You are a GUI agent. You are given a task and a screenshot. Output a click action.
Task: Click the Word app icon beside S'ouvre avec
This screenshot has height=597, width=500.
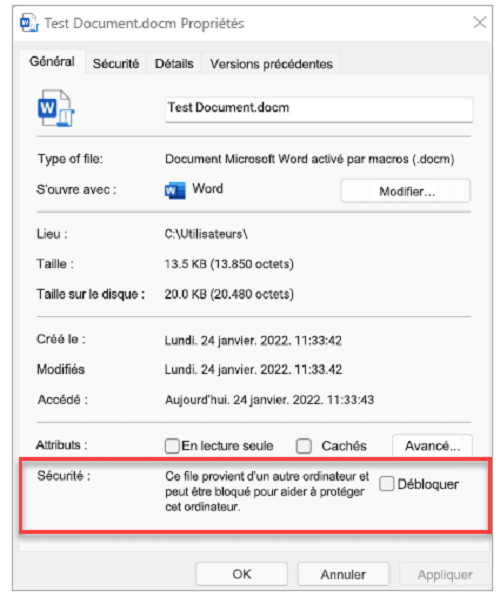pyautogui.click(x=175, y=190)
